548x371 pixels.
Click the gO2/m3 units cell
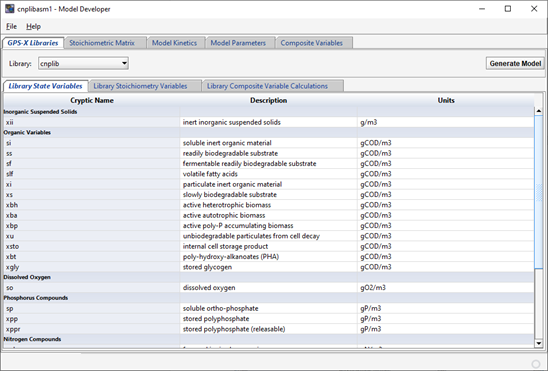[446, 288]
